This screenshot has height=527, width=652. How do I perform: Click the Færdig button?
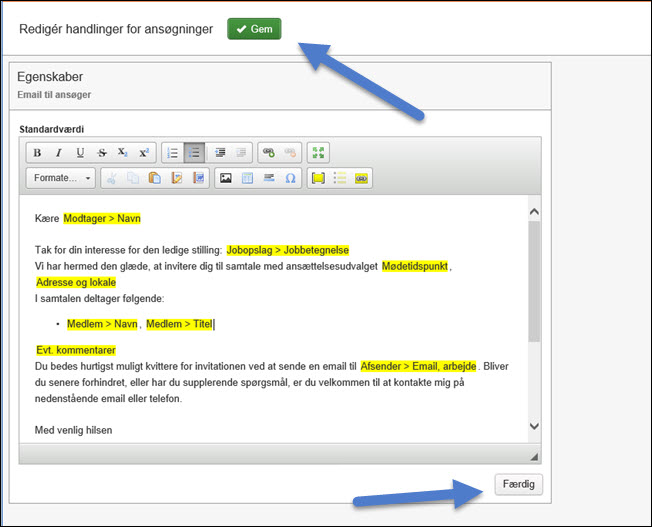[518, 483]
